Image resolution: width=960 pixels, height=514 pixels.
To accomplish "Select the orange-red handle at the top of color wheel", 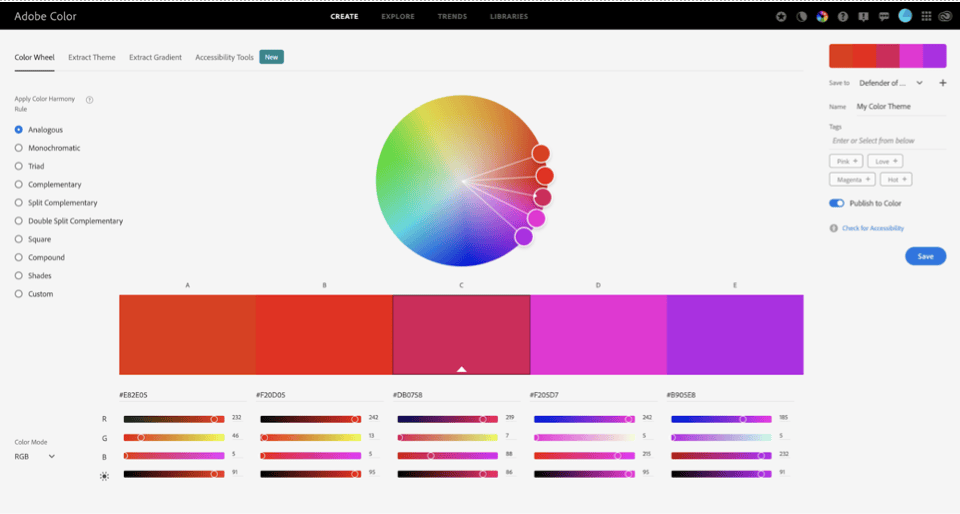I will [541, 154].
